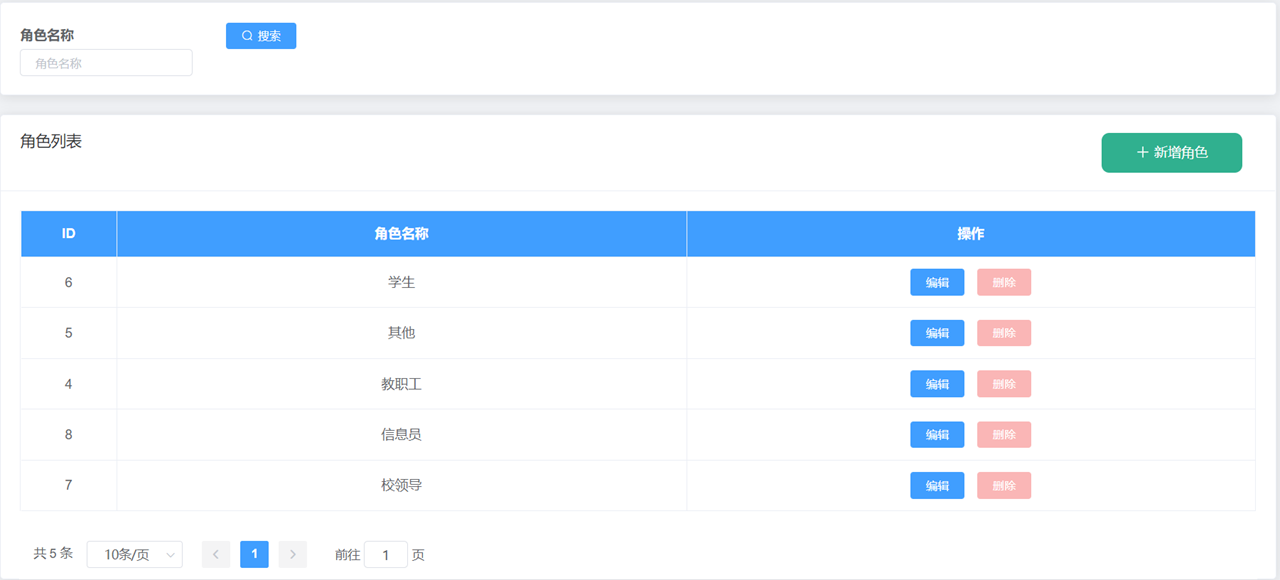1280x580 pixels.
Task: Select the 角色名称 search input field
Action: [105, 62]
